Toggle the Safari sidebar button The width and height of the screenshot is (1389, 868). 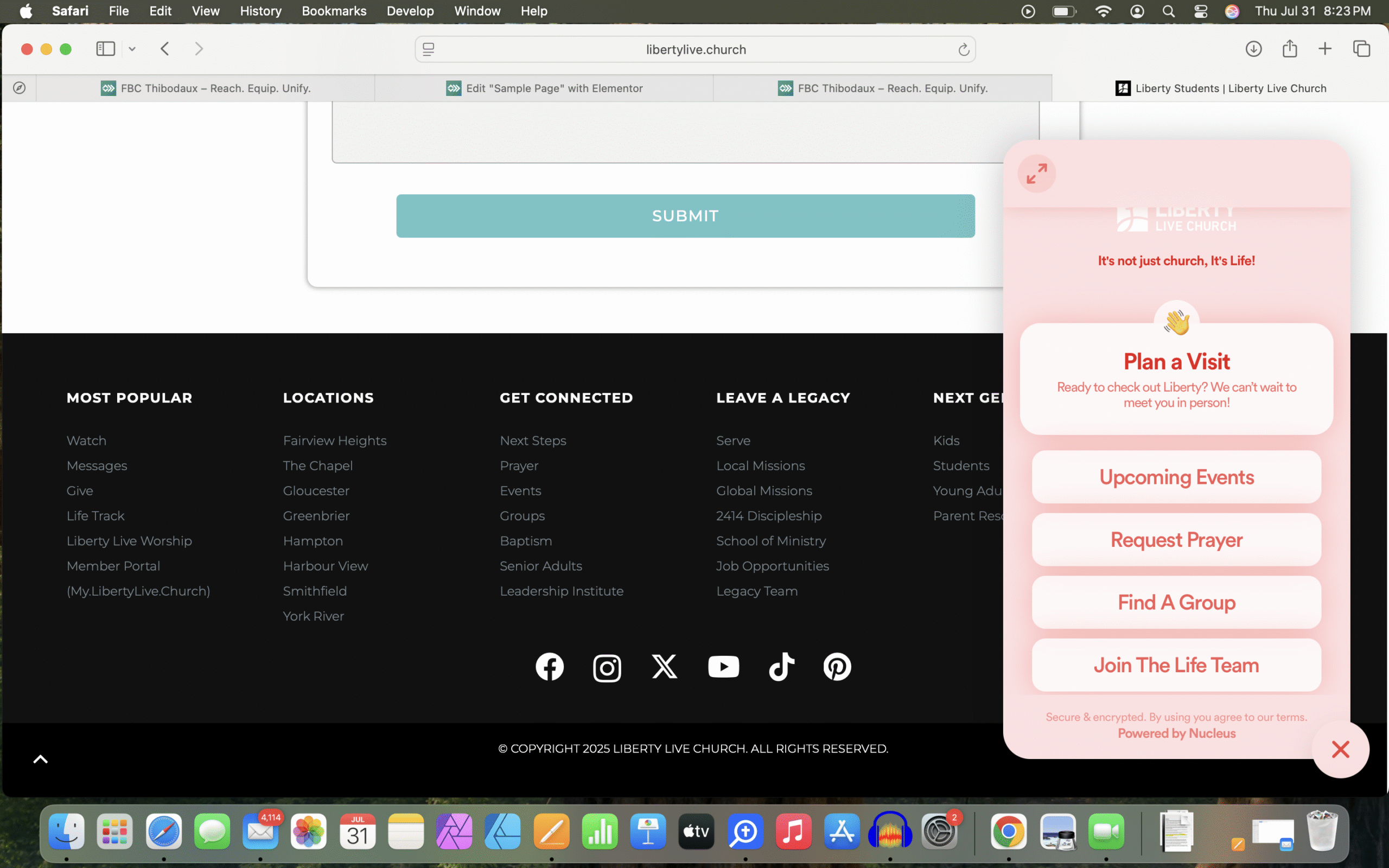coord(106,49)
